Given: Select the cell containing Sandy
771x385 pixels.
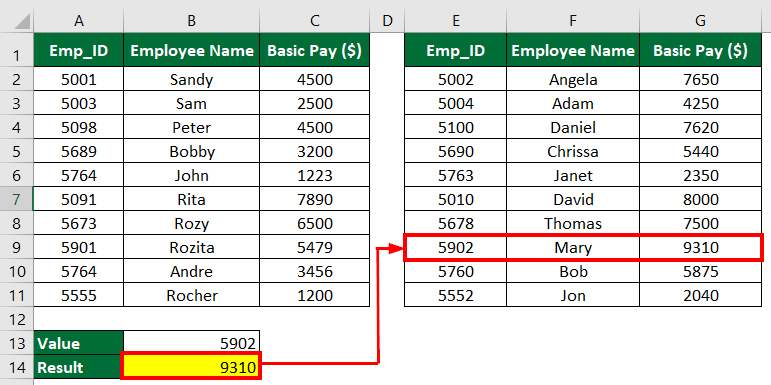Looking at the screenshot, I should (x=192, y=79).
